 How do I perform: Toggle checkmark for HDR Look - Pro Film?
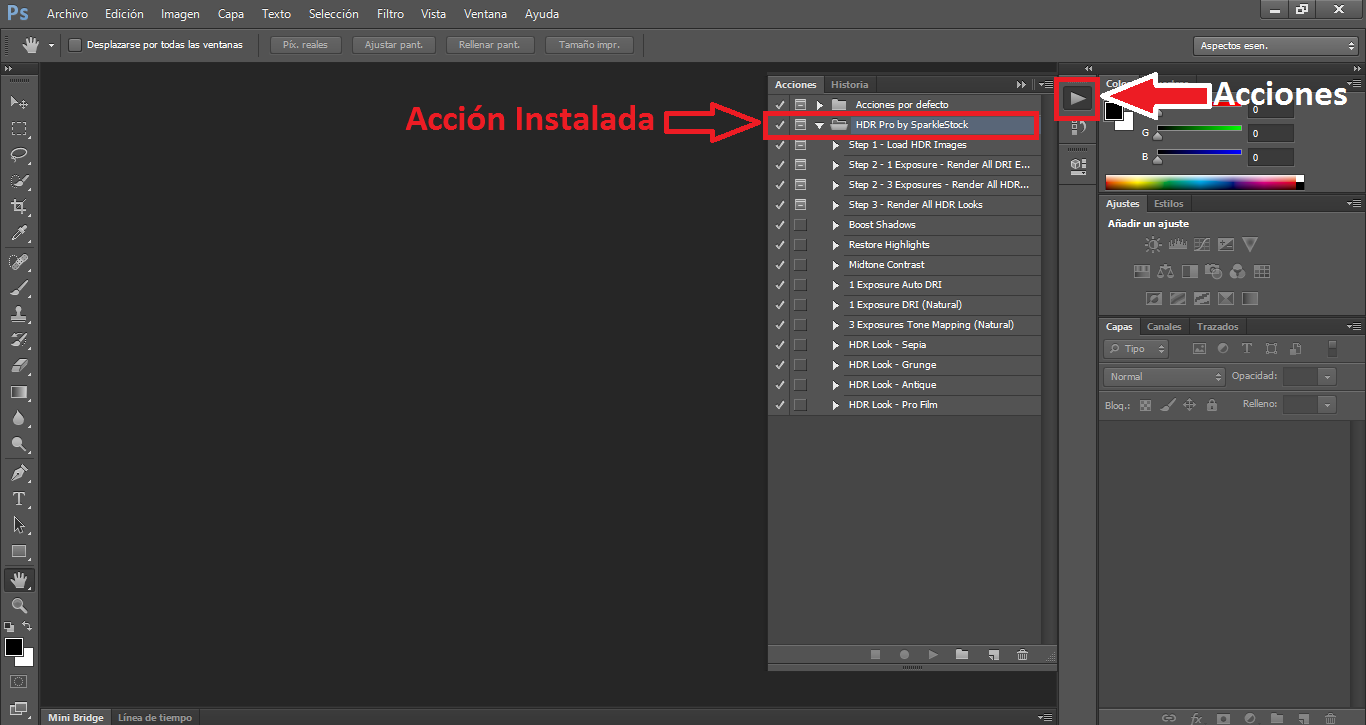(x=780, y=405)
